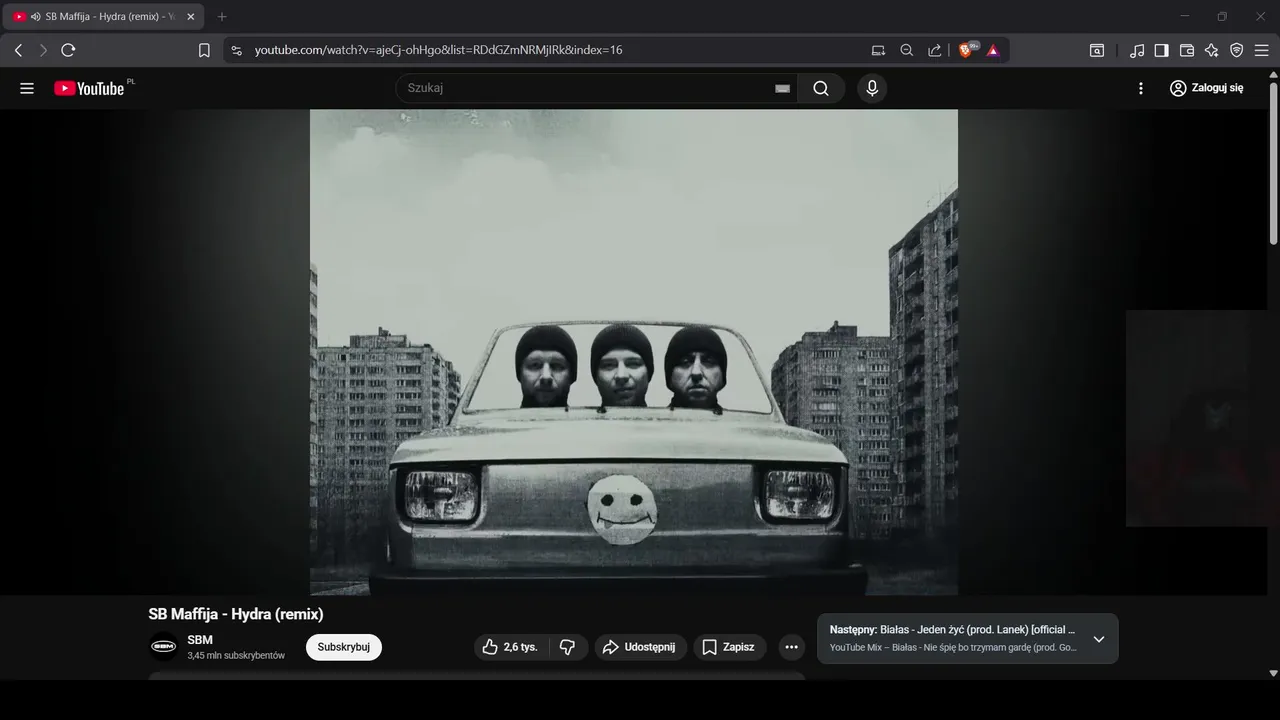Viewport: 1280px width, 720px height.
Task: Click Udostępnij share button
Action: click(641, 647)
